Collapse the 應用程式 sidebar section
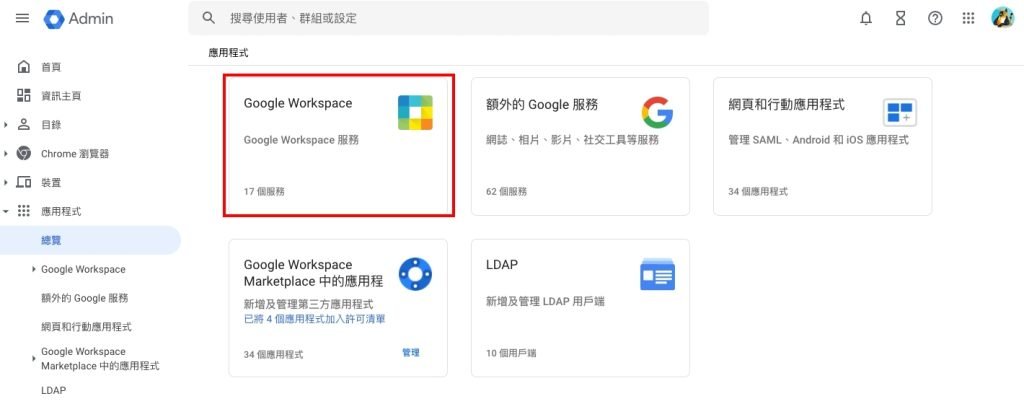1024x404 pixels. (6, 211)
